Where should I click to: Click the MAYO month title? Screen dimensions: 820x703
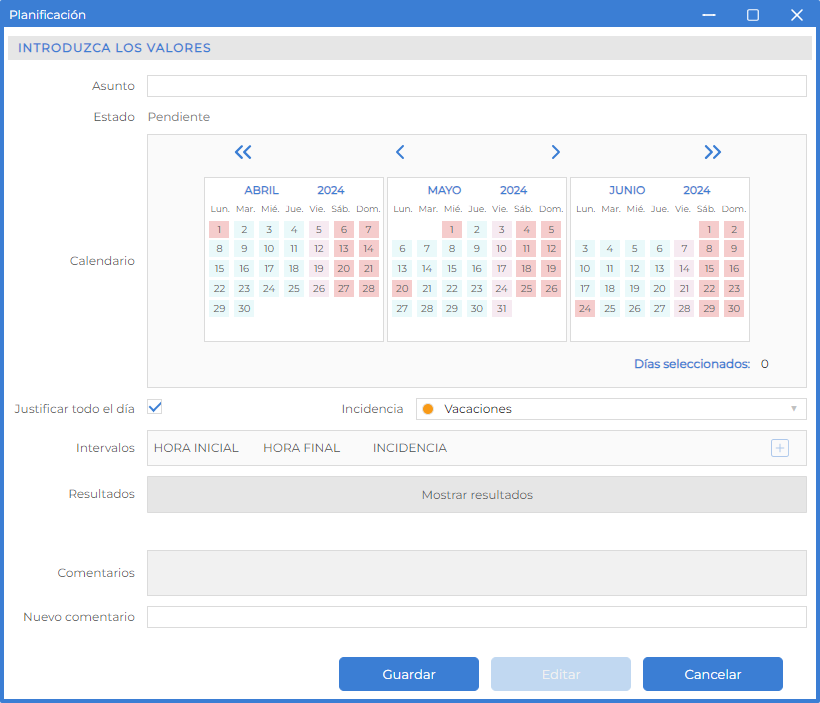point(445,190)
